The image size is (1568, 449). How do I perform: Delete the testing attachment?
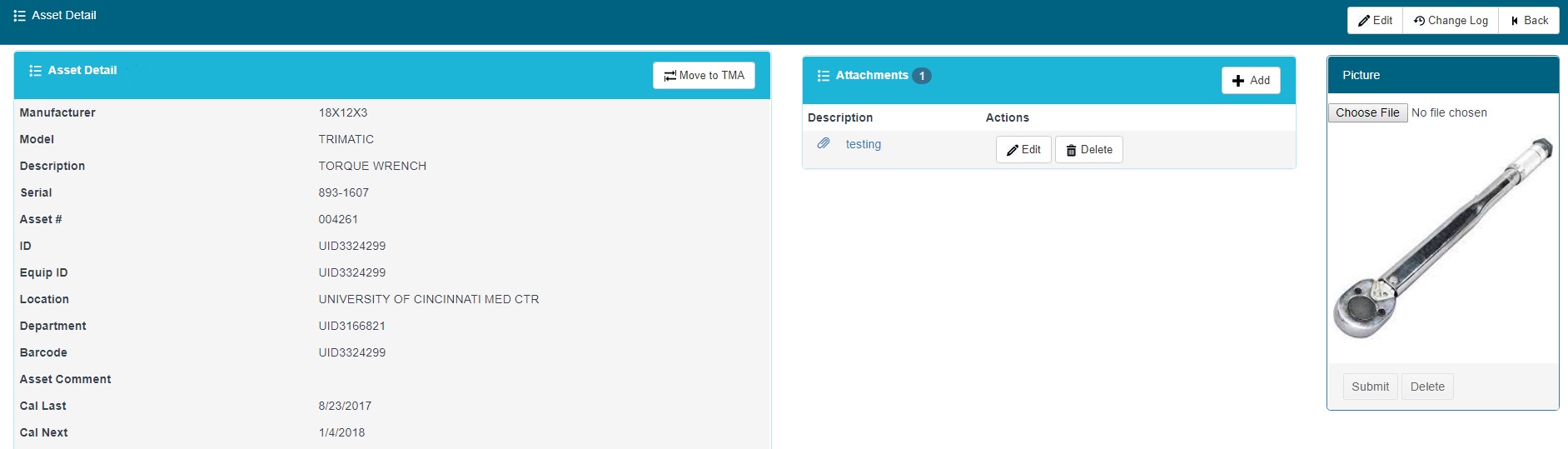(x=1088, y=150)
